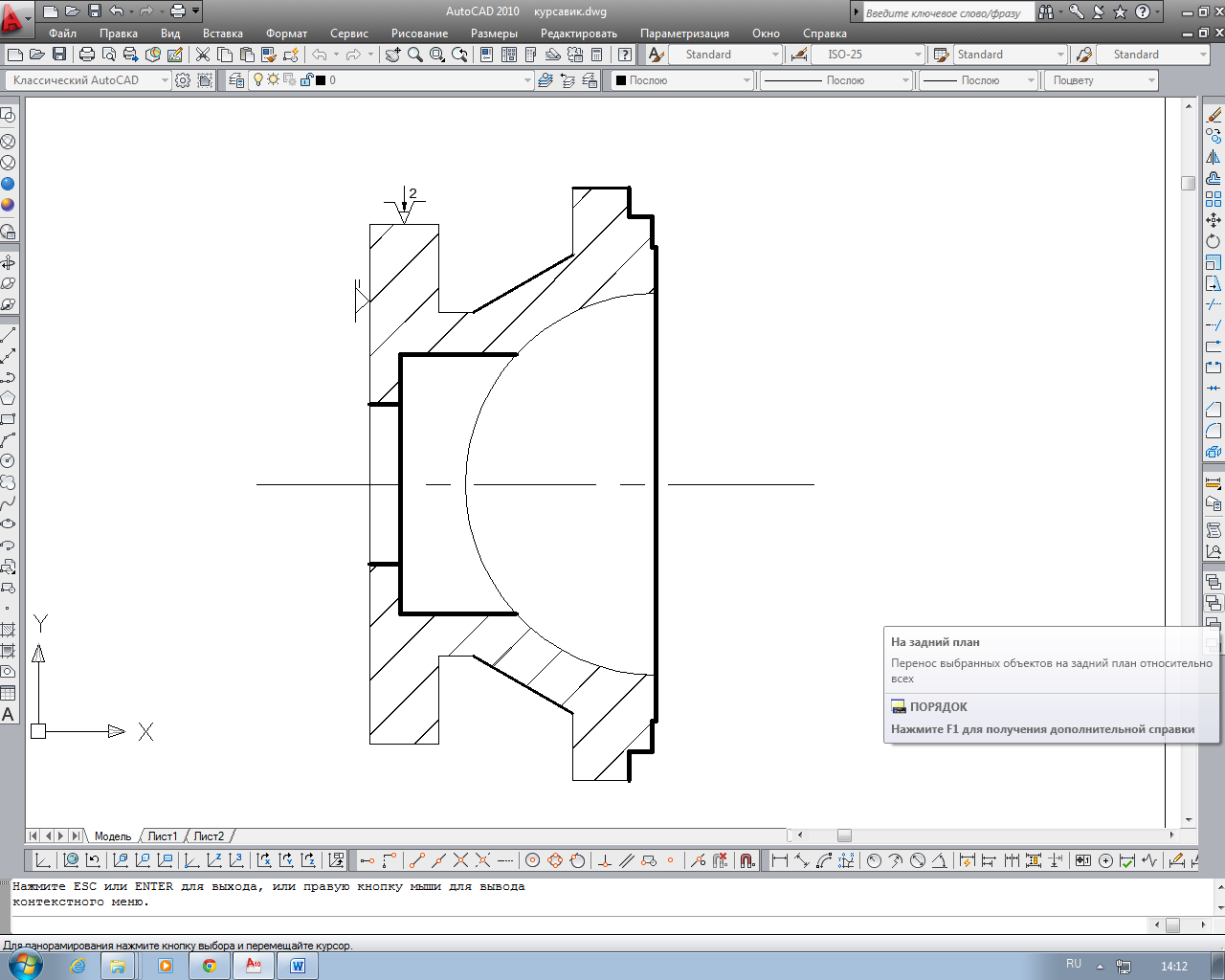Expand the Undo history dropdown arrow
1225x980 pixels.
336,55
